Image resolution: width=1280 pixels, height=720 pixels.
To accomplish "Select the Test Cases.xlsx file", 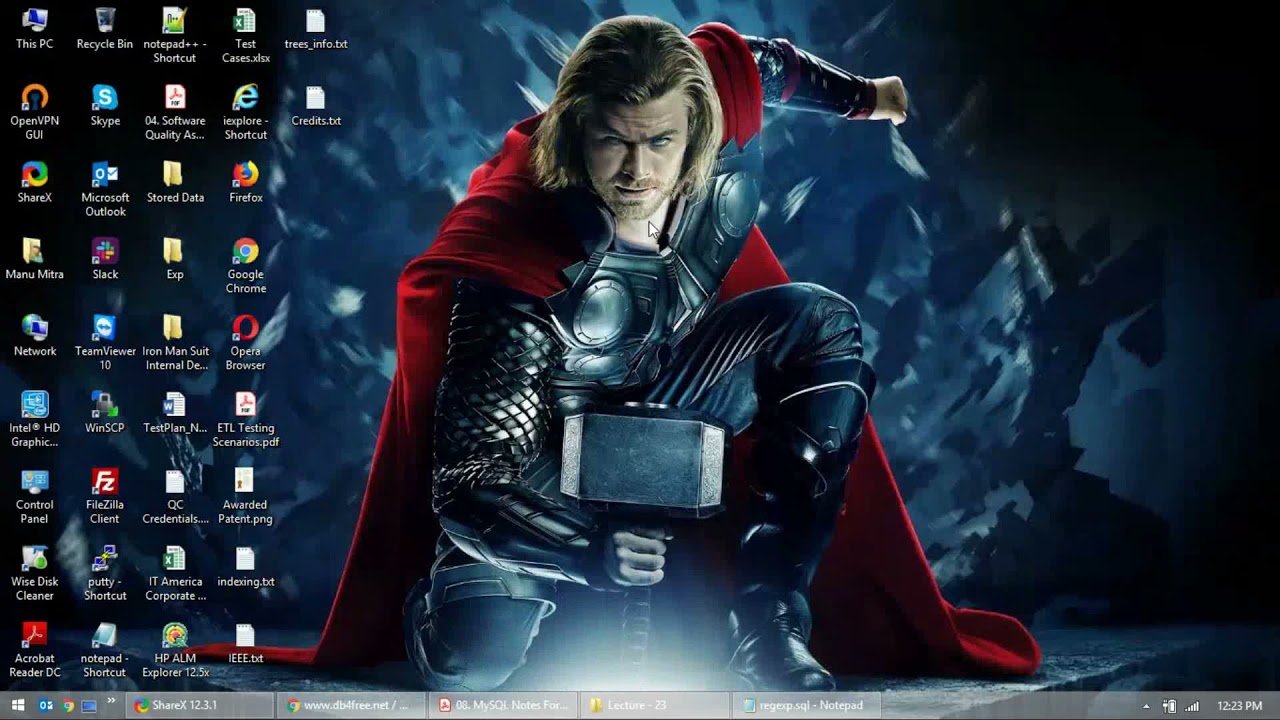I will [x=245, y=35].
